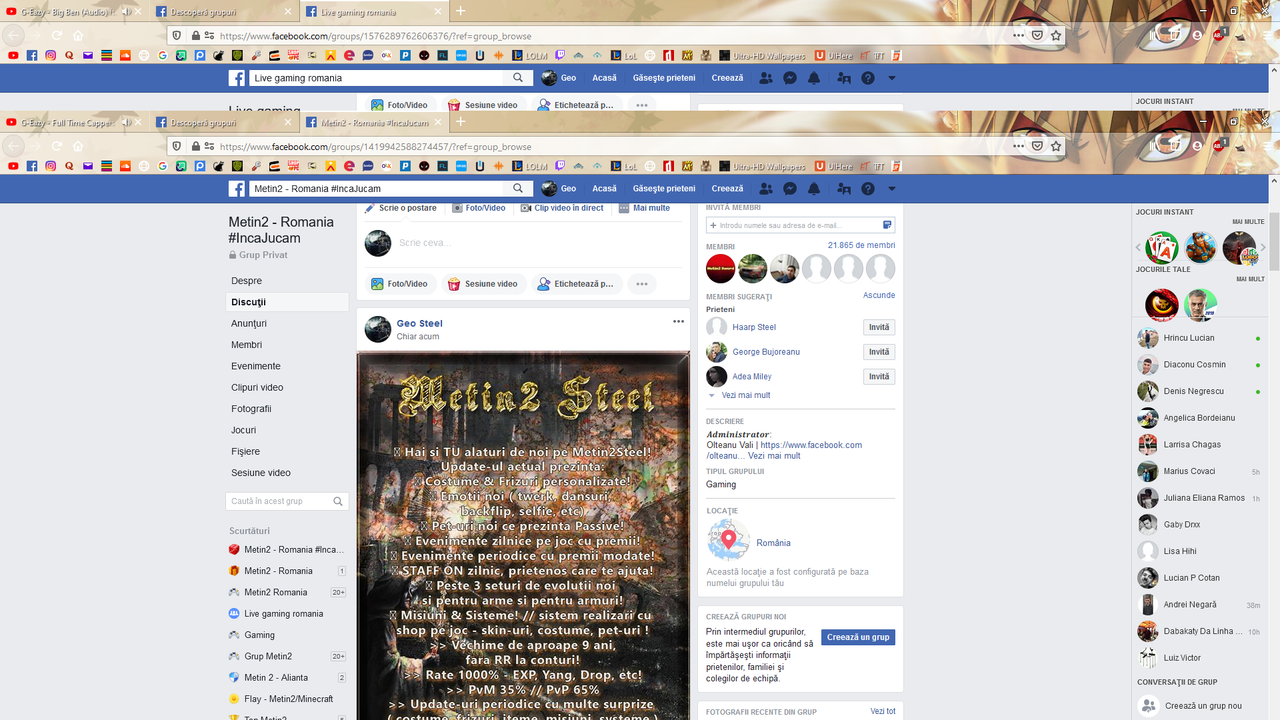This screenshot has width=1280, height=720.
Task: Hide suggested members with Ascunde link
Action: pos(879,296)
